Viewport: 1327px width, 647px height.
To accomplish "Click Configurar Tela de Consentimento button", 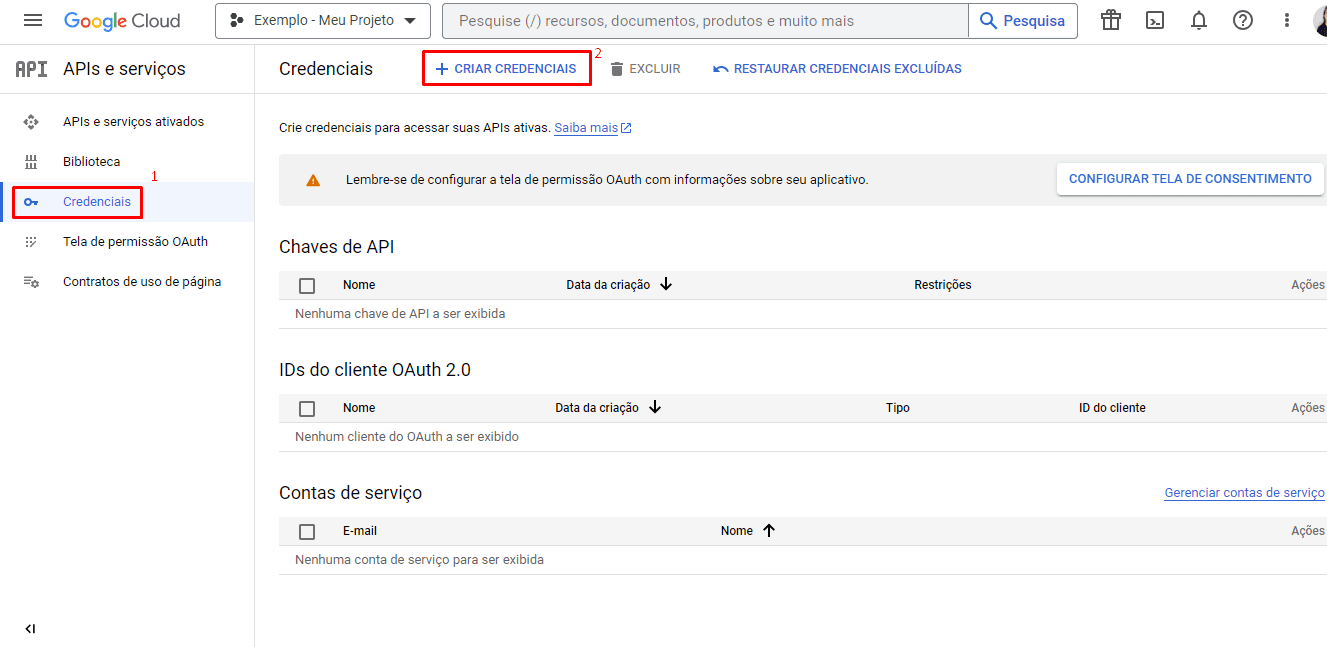I will point(1190,179).
